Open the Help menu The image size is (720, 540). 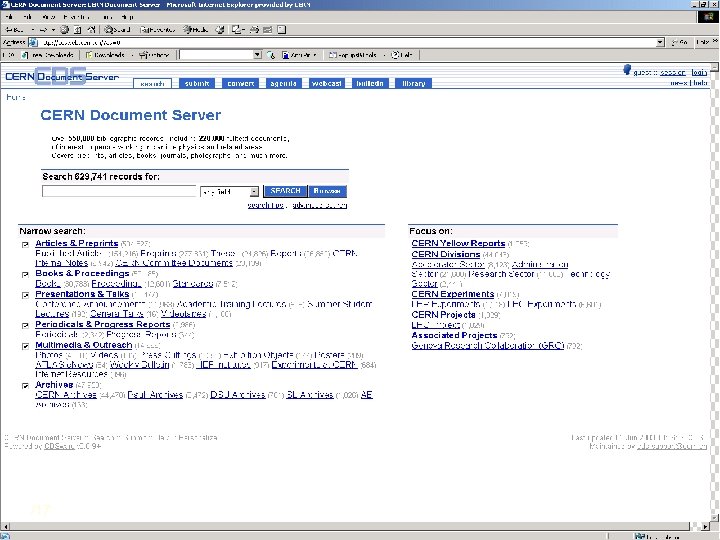(127, 17)
